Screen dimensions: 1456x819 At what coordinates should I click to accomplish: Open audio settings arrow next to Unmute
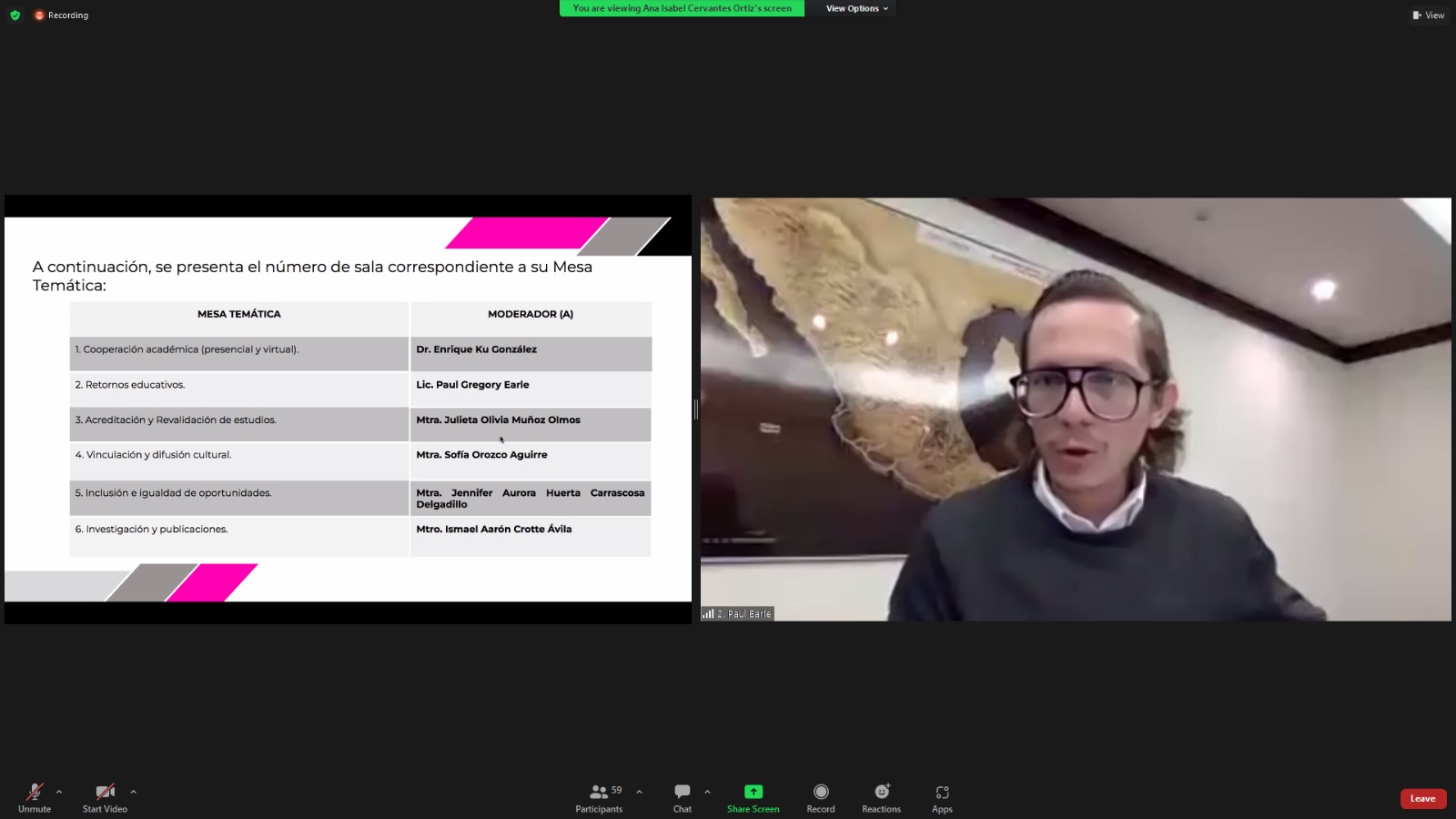click(x=59, y=792)
